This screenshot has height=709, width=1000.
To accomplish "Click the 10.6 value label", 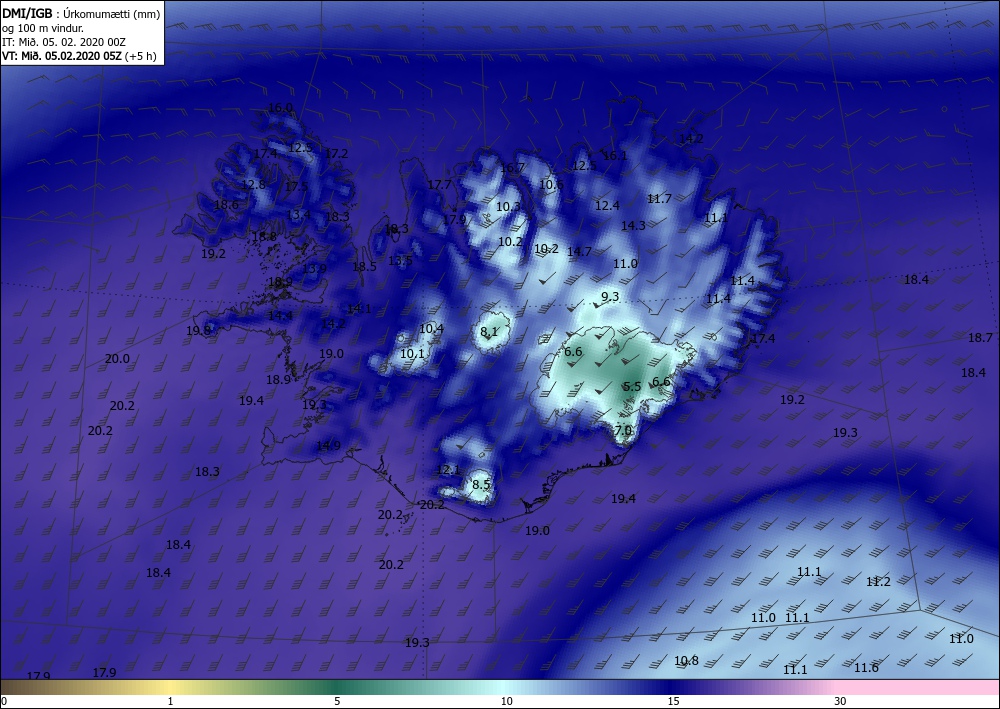I will 551,185.
